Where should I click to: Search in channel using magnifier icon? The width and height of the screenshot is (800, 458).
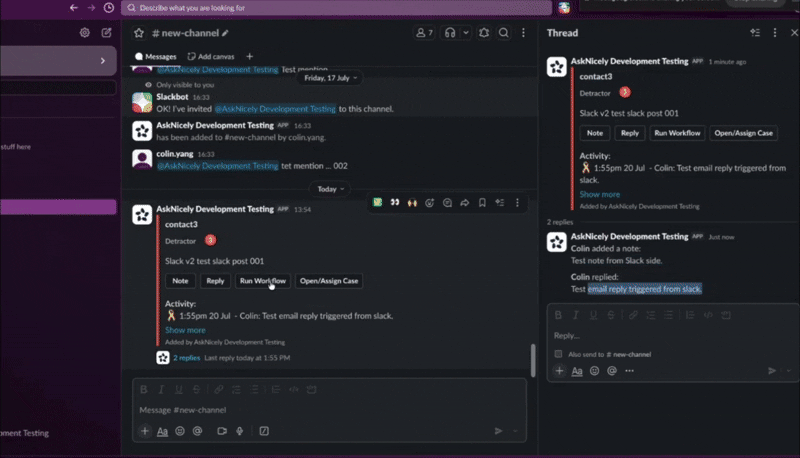coord(504,33)
